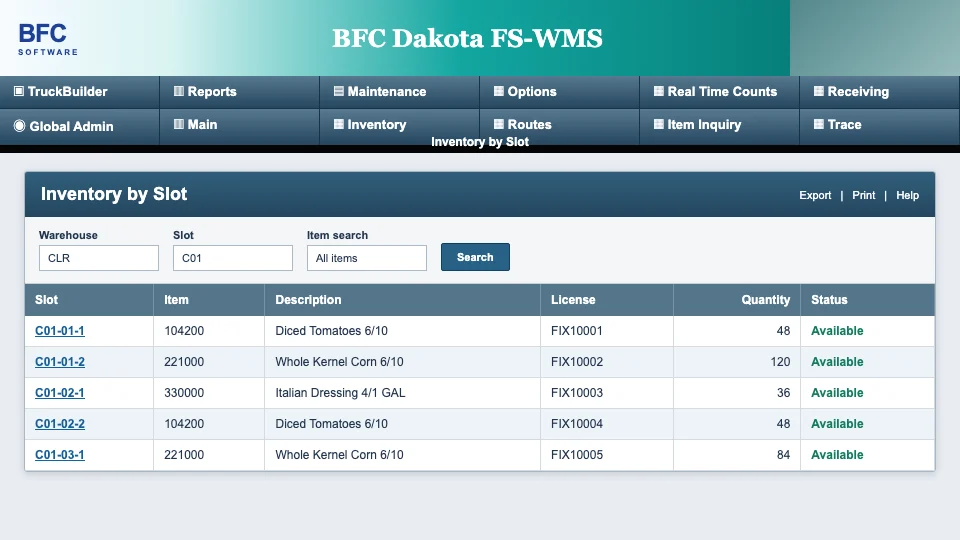
Task: Click the Maintenance menu icon
Action: click(x=339, y=91)
